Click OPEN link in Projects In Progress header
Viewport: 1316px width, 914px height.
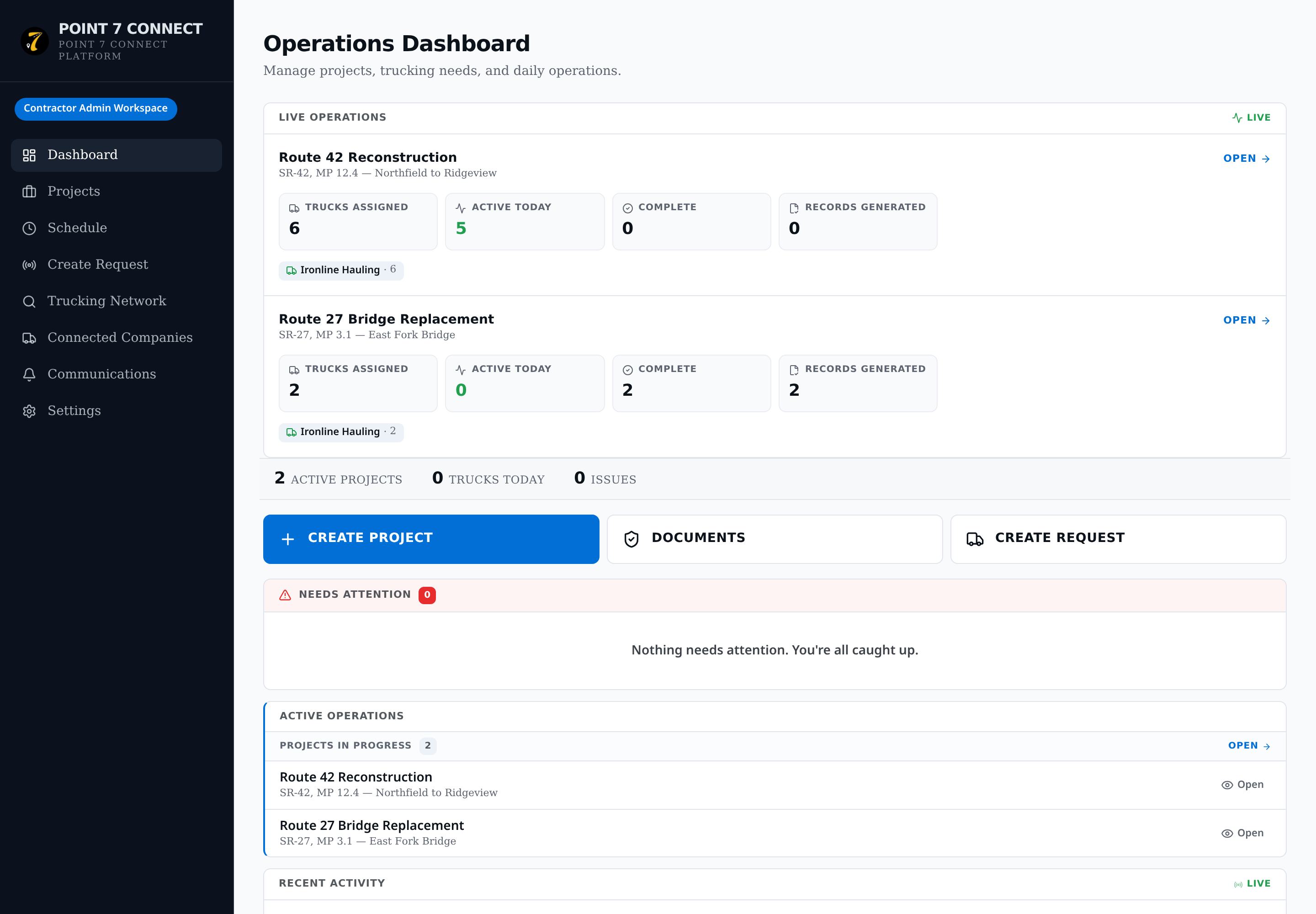point(1250,746)
